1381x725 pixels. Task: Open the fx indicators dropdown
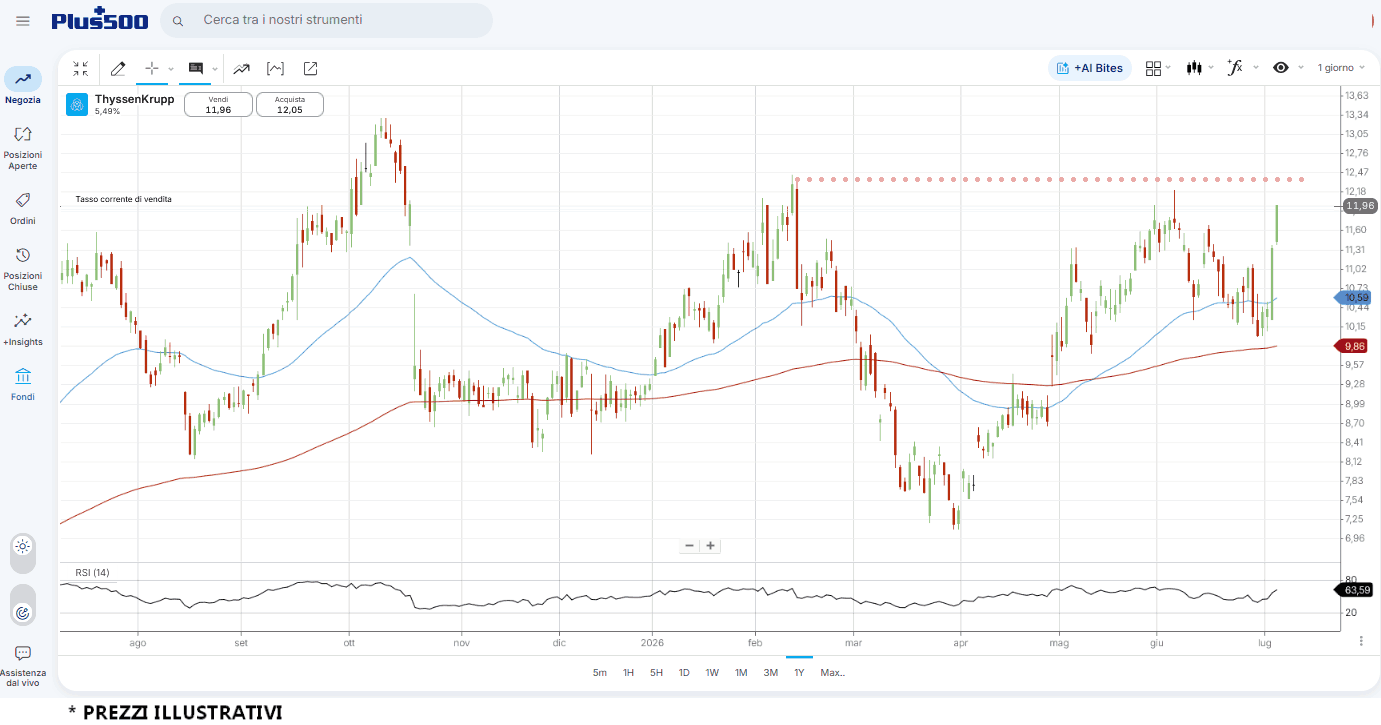click(1243, 68)
